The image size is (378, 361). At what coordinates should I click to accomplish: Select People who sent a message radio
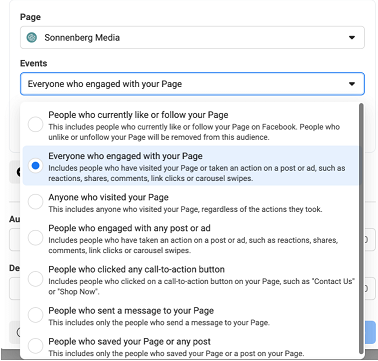35,315
